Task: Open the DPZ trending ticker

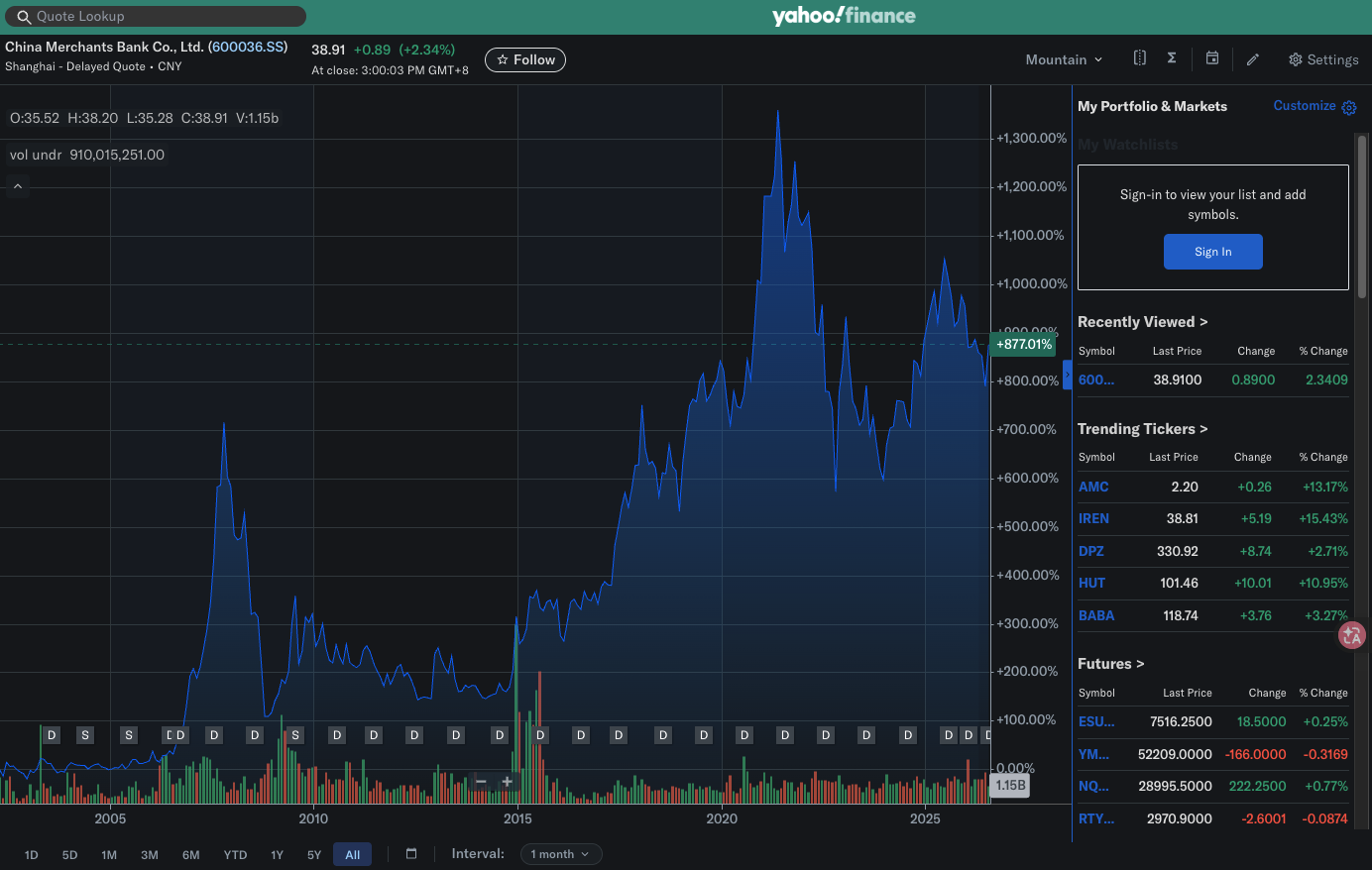Action: pyautogui.click(x=1091, y=551)
